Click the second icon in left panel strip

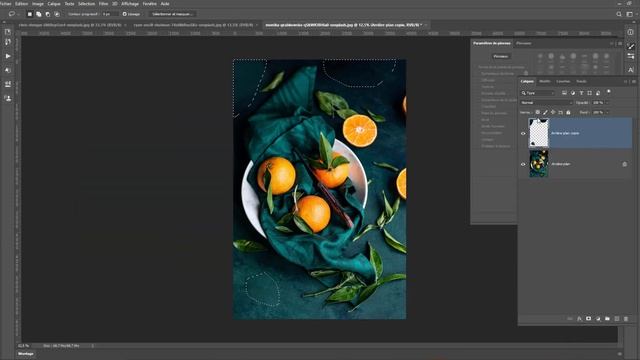tap(8, 42)
